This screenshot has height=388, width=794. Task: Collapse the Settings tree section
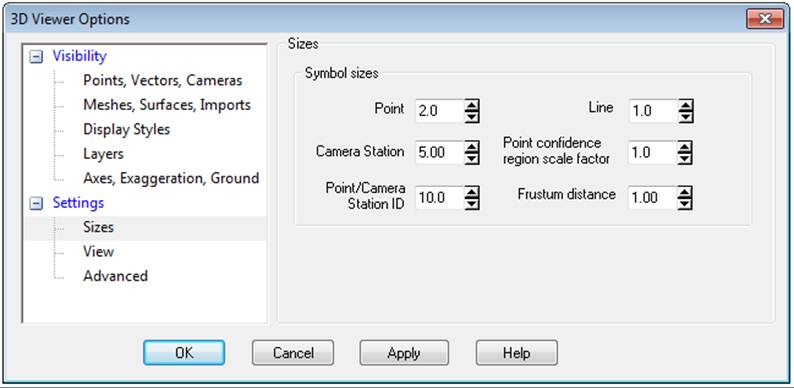coord(36,204)
